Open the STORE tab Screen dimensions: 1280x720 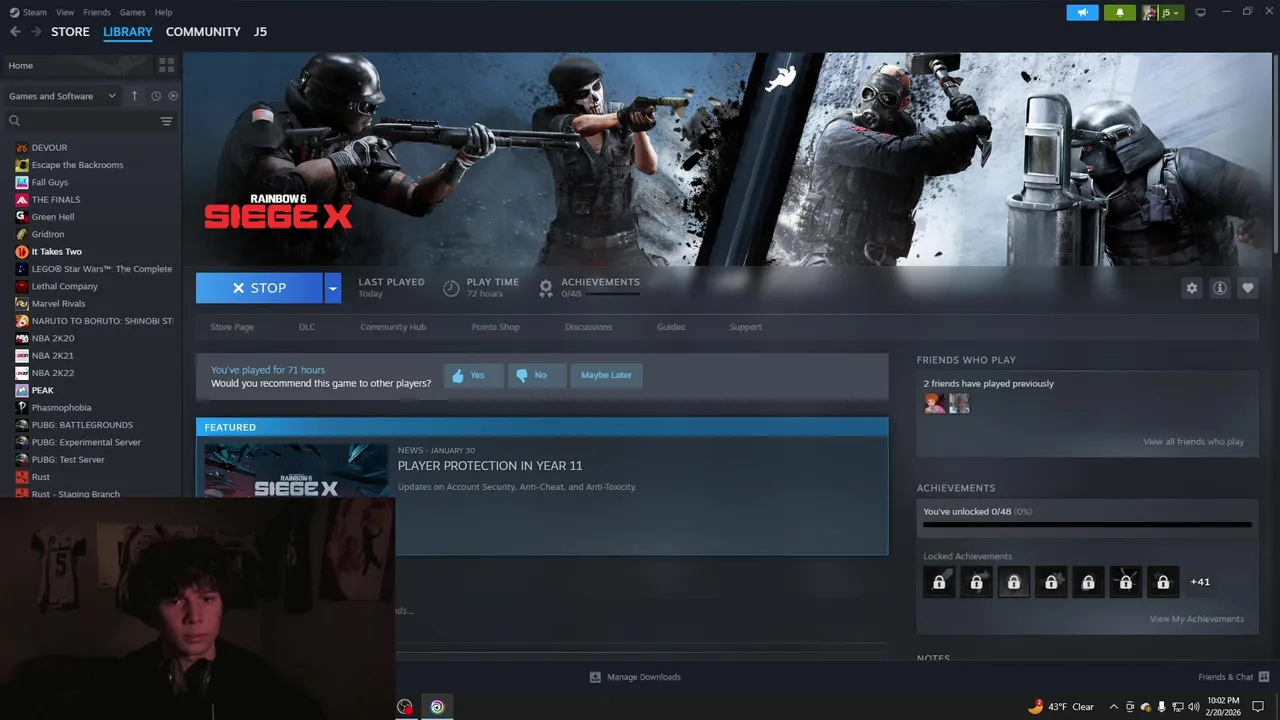pos(70,32)
